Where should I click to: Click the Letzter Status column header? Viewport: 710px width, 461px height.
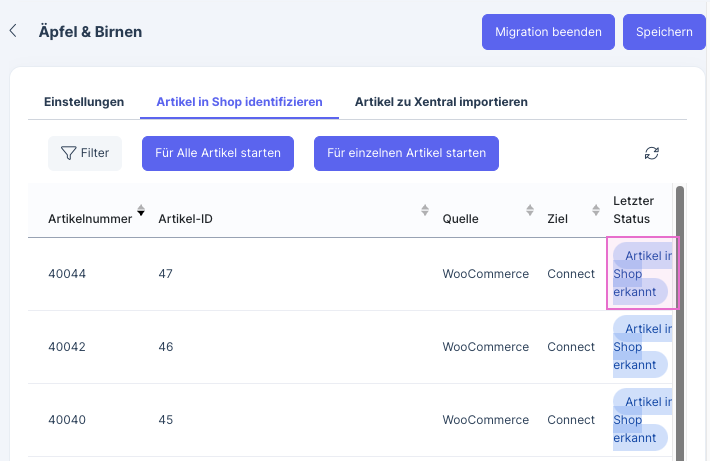(x=632, y=210)
